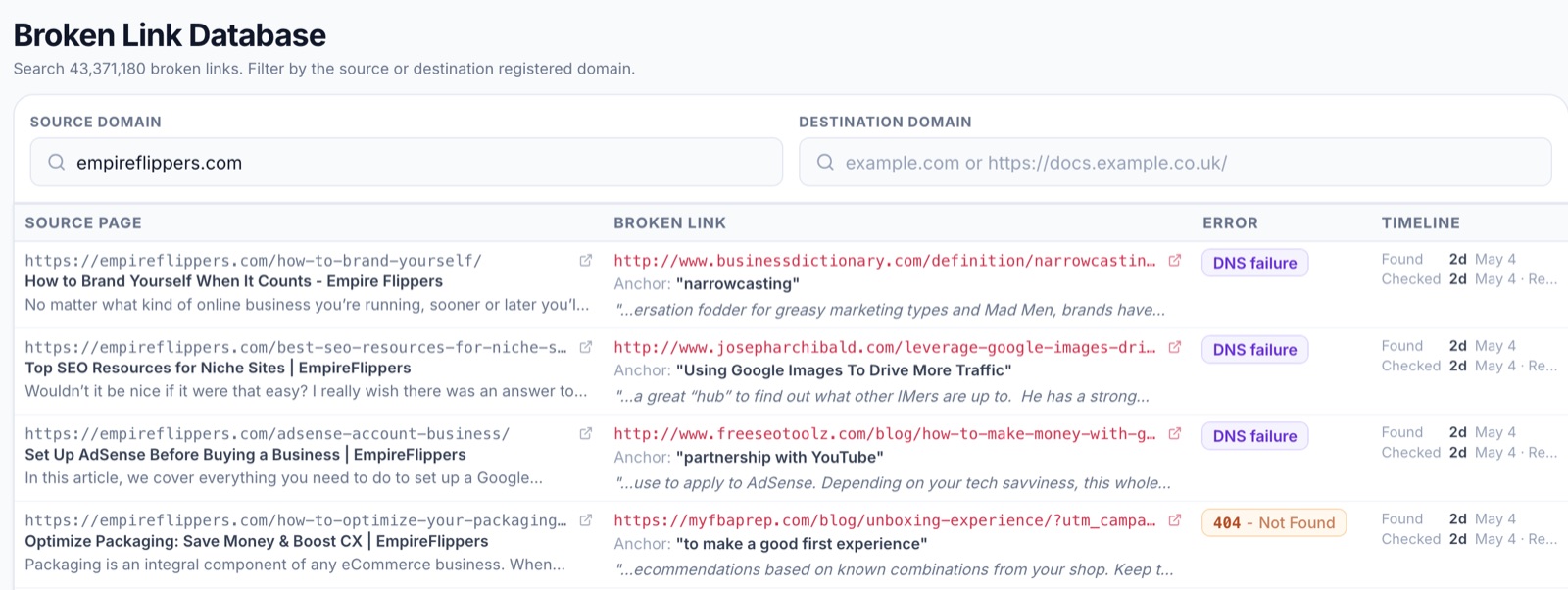Click the DNS failure badge for josepharchibald.com row
The height and width of the screenshot is (590, 1568).
tap(1254, 350)
